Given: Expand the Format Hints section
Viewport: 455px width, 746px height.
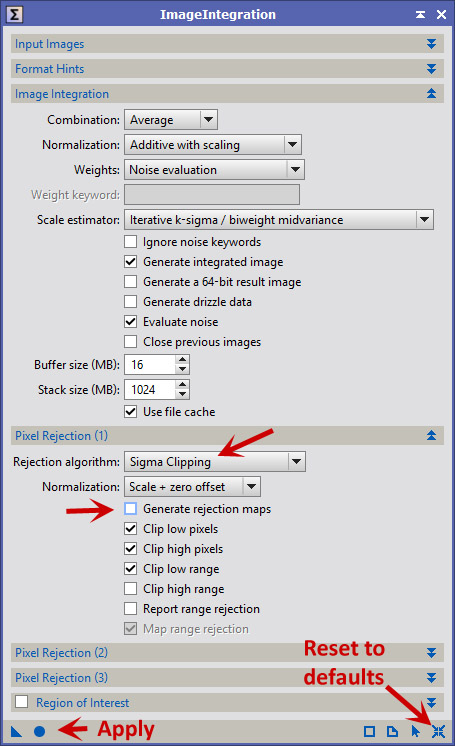Looking at the screenshot, I should coord(227,69).
